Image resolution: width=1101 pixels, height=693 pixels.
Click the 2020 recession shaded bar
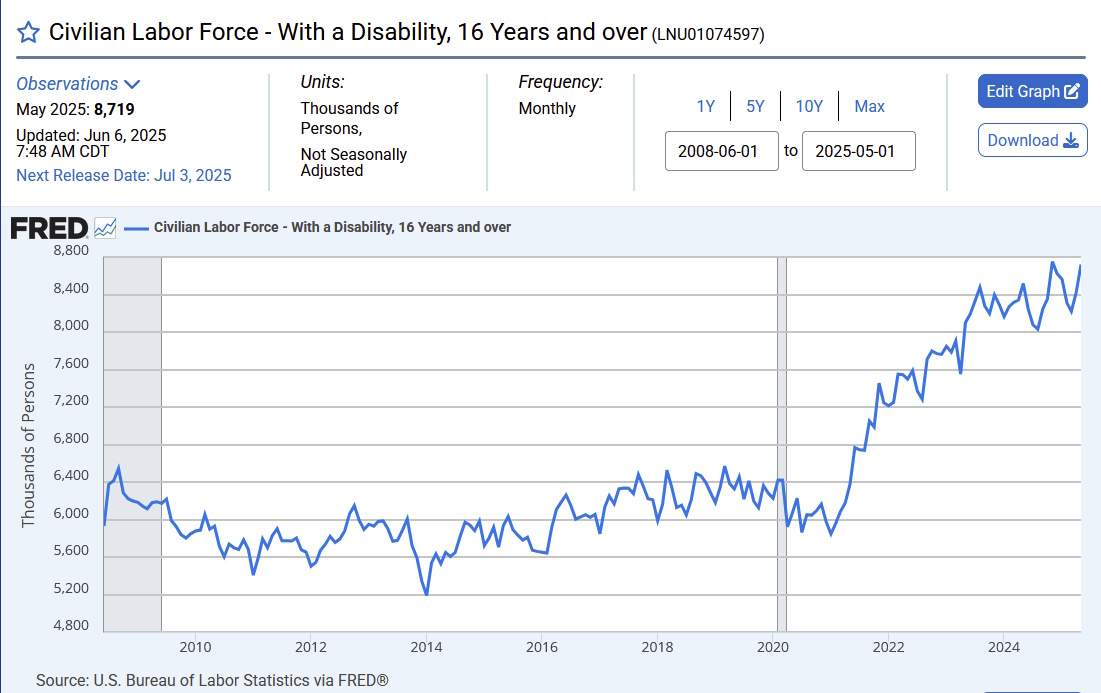click(782, 444)
